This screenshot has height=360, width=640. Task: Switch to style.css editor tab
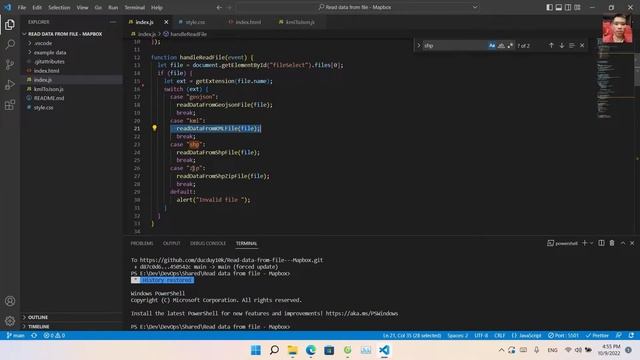(x=195, y=22)
